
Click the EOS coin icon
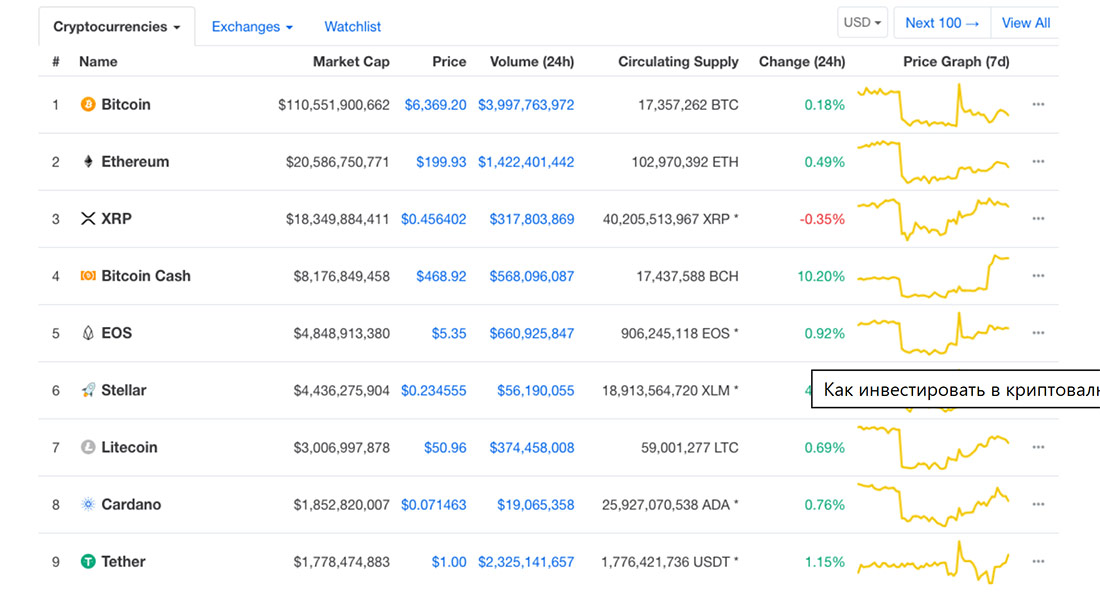pyautogui.click(x=88, y=333)
